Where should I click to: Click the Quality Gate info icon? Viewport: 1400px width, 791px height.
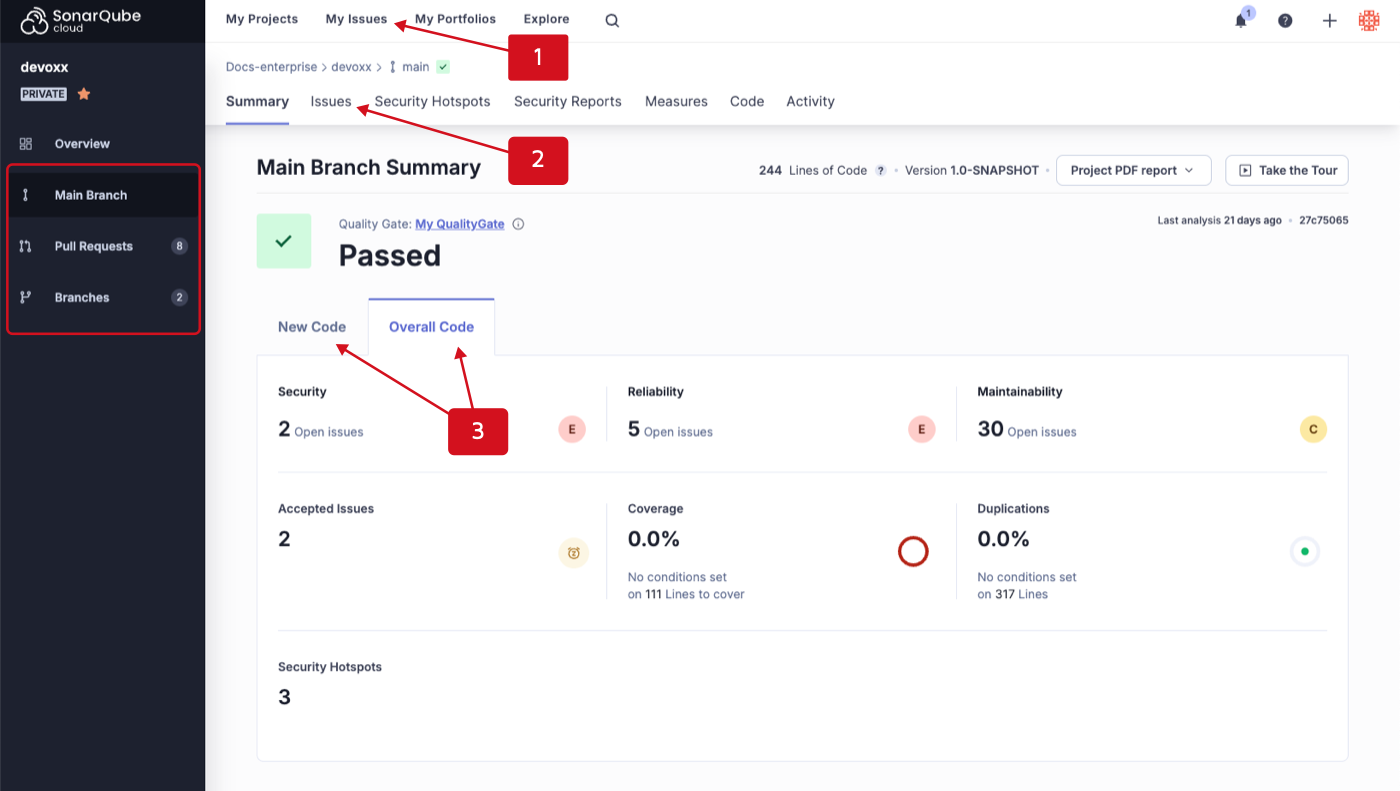coord(518,224)
